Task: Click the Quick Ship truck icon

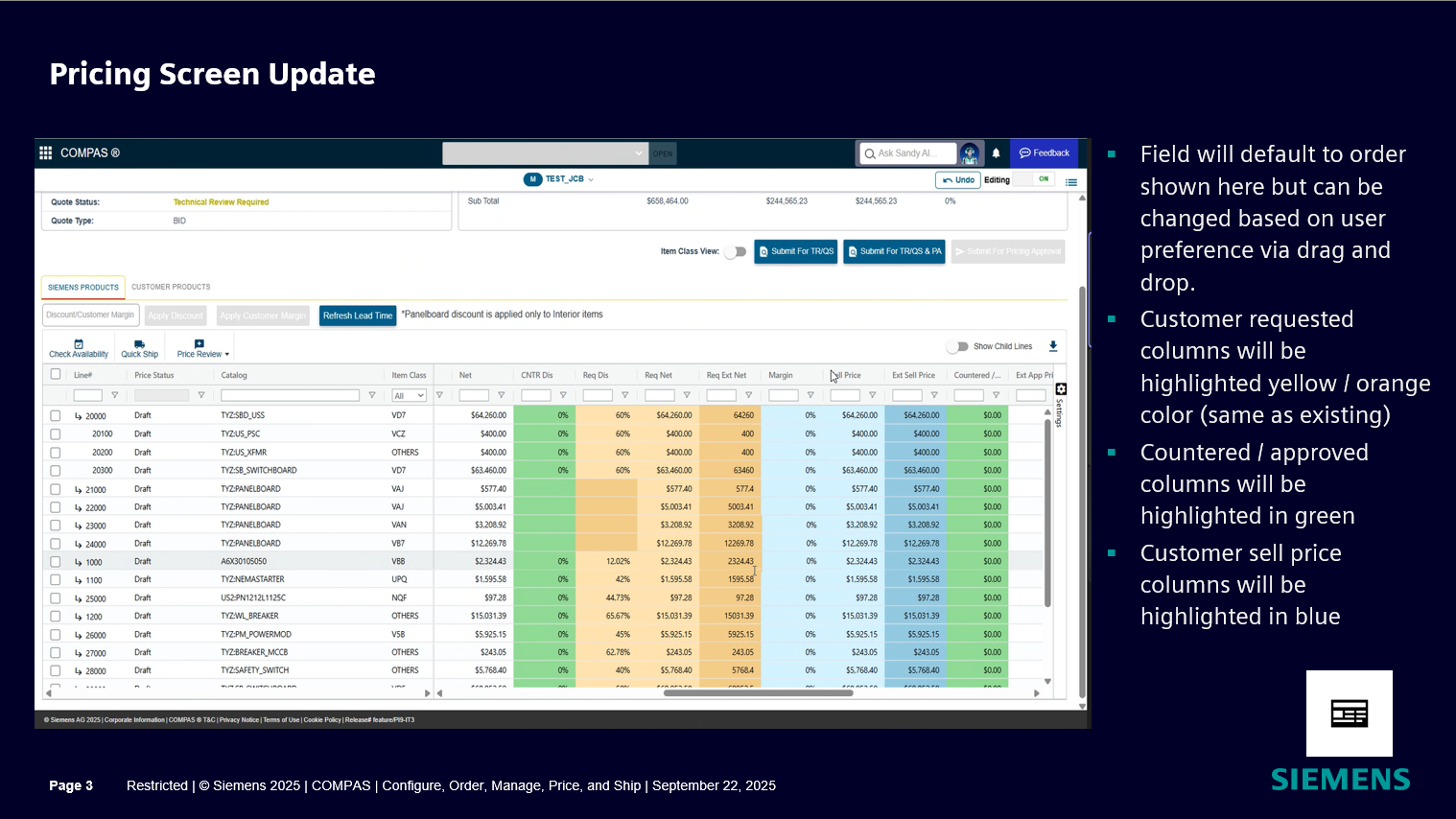Action: [139, 344]
